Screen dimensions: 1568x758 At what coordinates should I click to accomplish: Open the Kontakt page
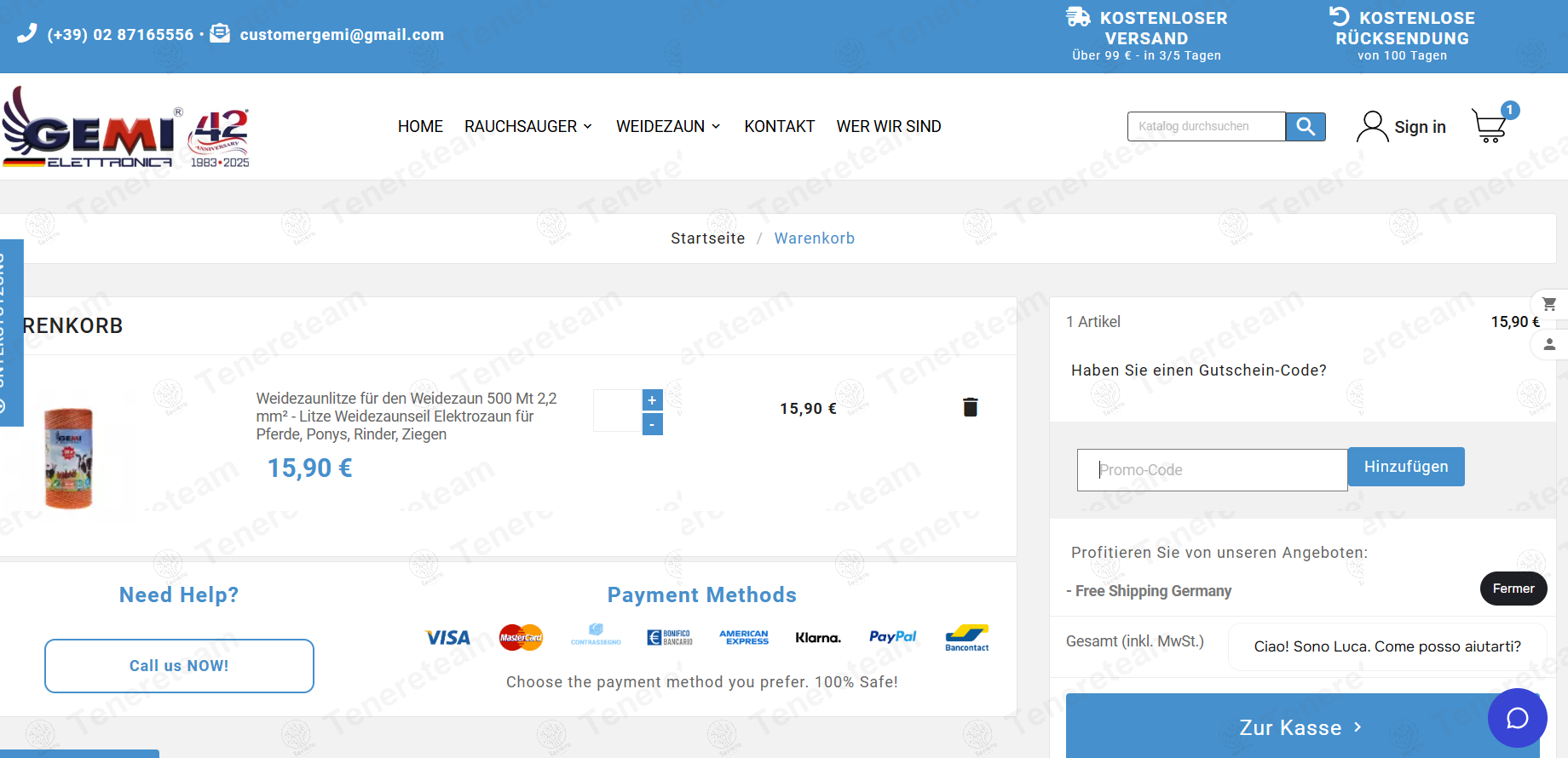[x=779, y=127]
